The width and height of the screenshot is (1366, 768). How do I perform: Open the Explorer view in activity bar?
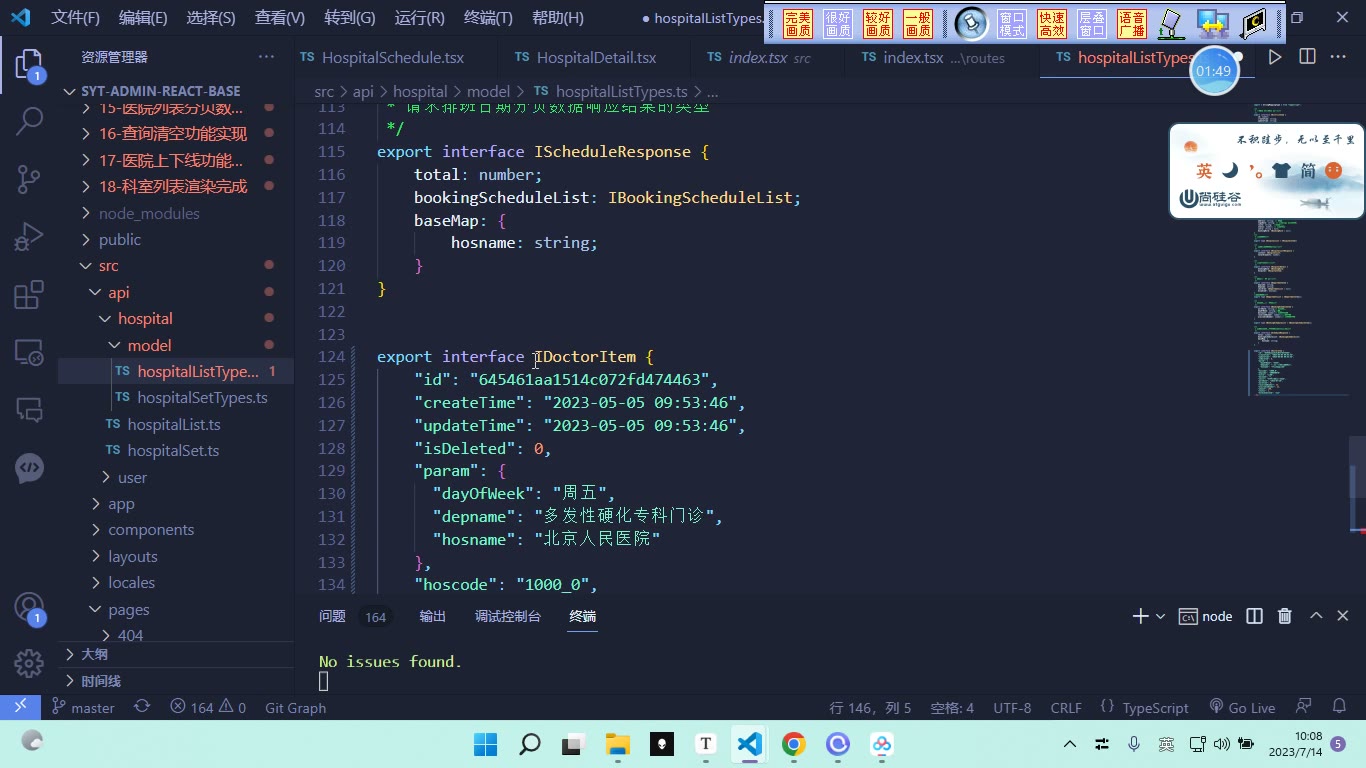[x=29, y=66]
